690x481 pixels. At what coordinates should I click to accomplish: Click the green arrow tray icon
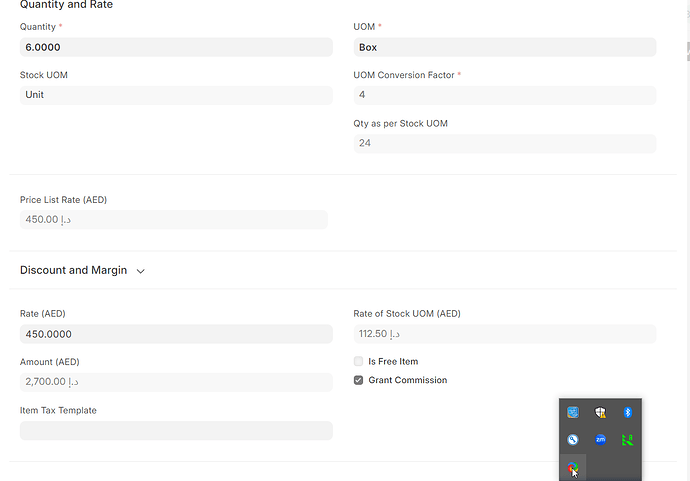coord(628,440)
